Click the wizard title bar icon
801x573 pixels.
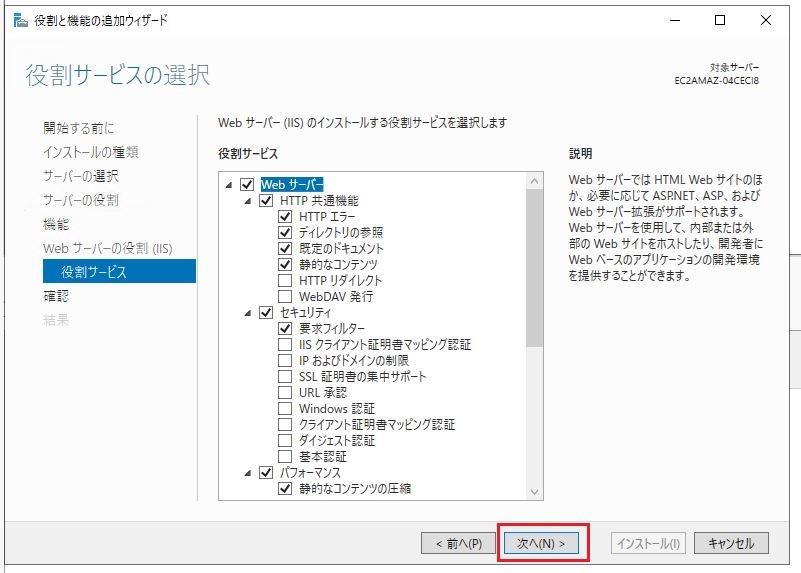20,20
